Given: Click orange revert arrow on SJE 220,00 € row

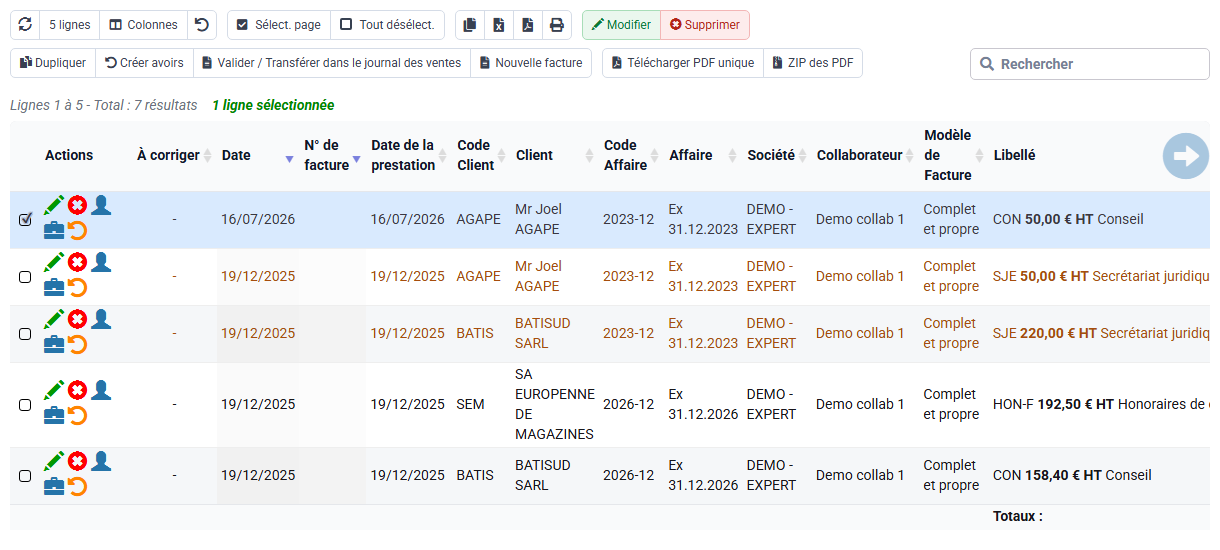Looking at the screenshot, I should tap(77, 345).
